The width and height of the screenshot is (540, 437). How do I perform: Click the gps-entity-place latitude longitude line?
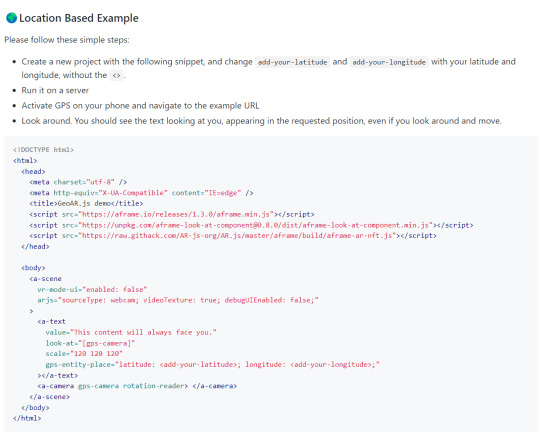pos(212,365)
